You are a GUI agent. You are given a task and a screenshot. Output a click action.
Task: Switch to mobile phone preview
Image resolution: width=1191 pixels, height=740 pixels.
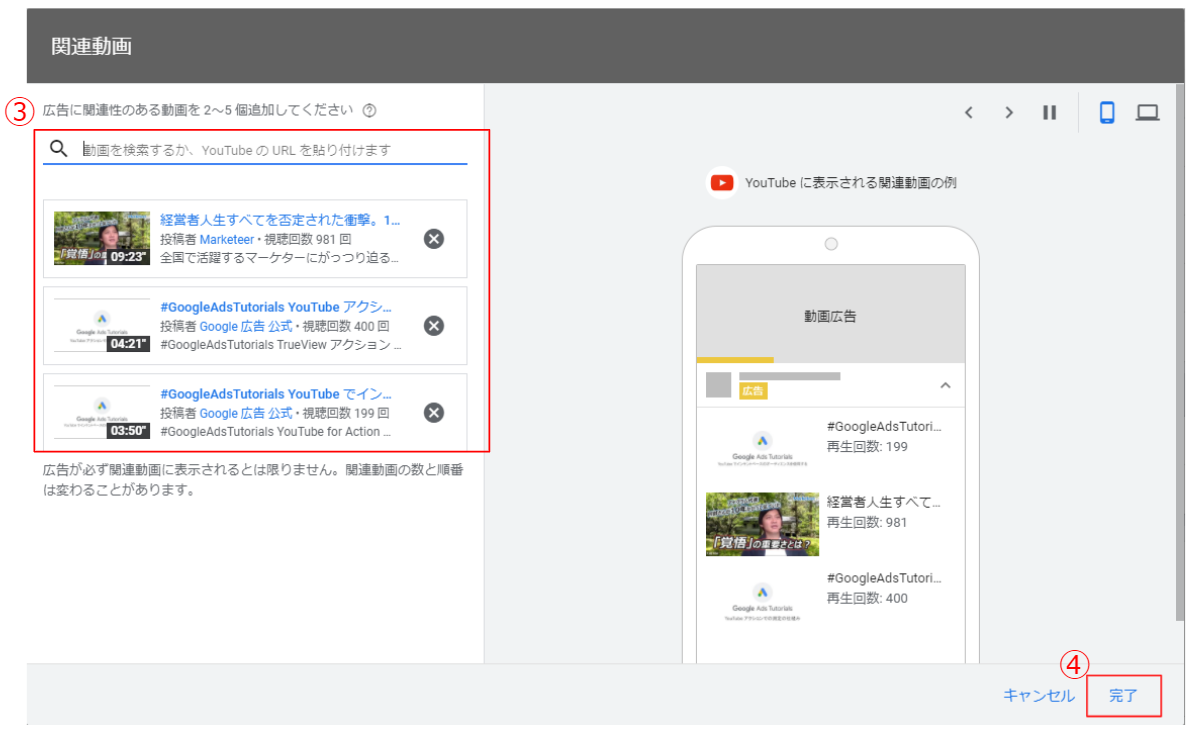pyautogui.click(x=1107, y=113)
